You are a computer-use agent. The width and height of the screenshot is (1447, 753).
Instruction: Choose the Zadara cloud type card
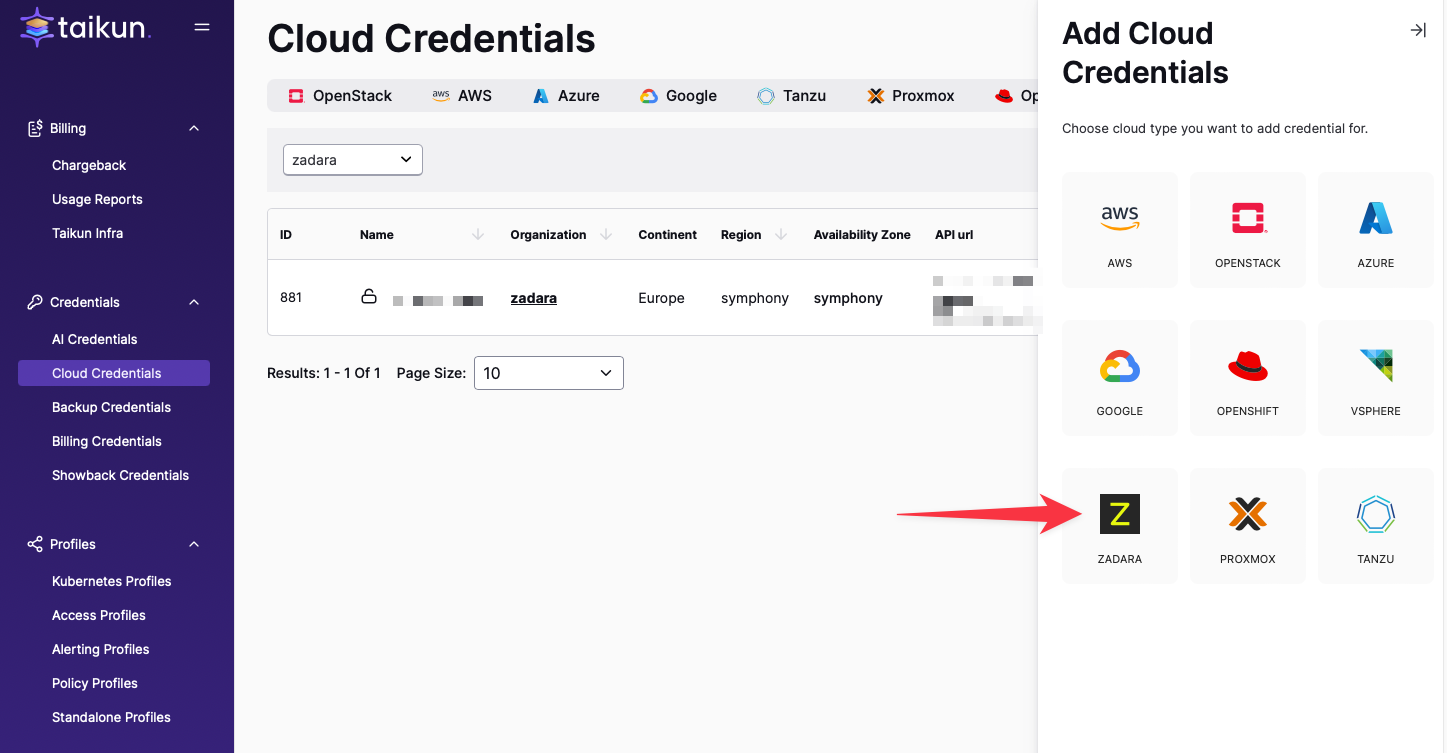point(1120,526)
